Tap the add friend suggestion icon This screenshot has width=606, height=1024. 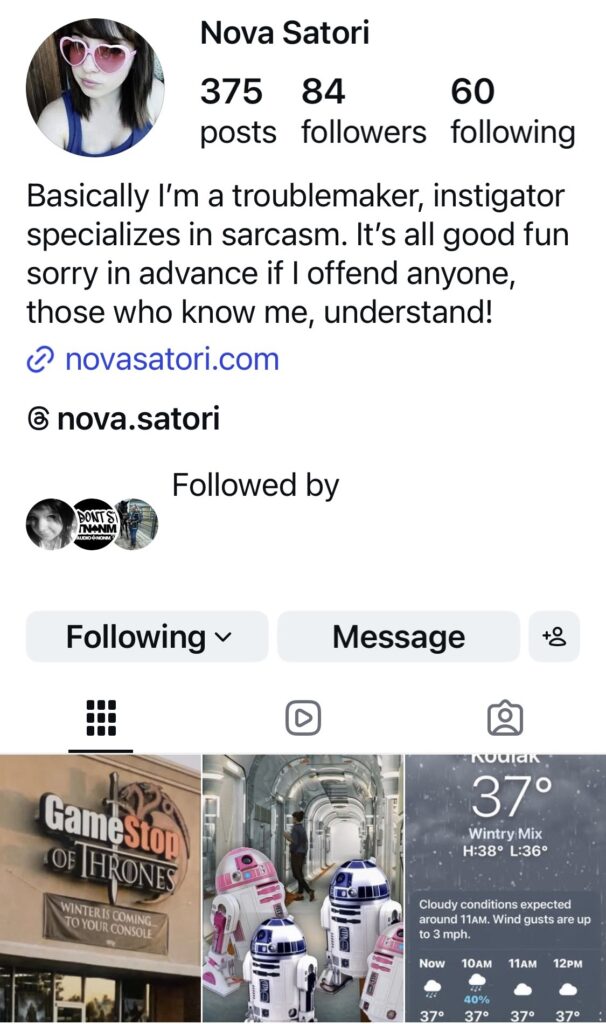pyautogui.click(x=554, y=637)
